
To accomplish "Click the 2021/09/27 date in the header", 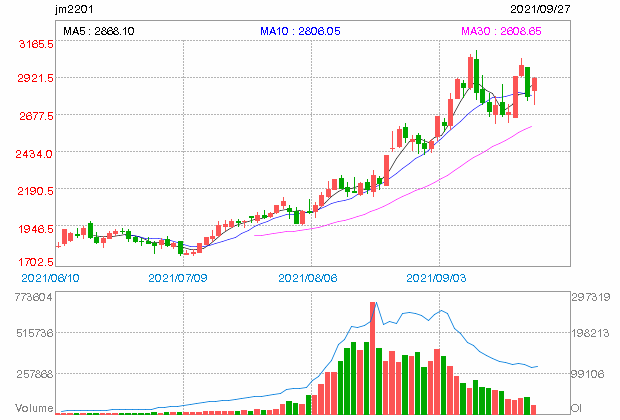I will [540, 9].
